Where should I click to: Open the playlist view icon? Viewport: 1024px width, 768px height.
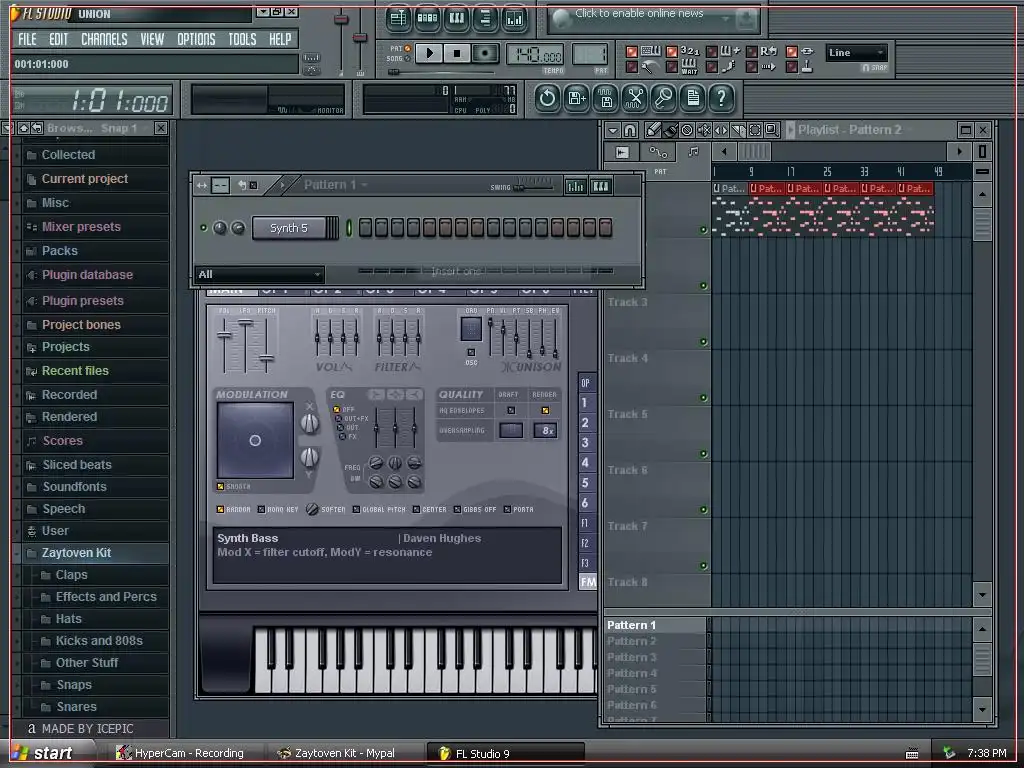coord(398,18)
